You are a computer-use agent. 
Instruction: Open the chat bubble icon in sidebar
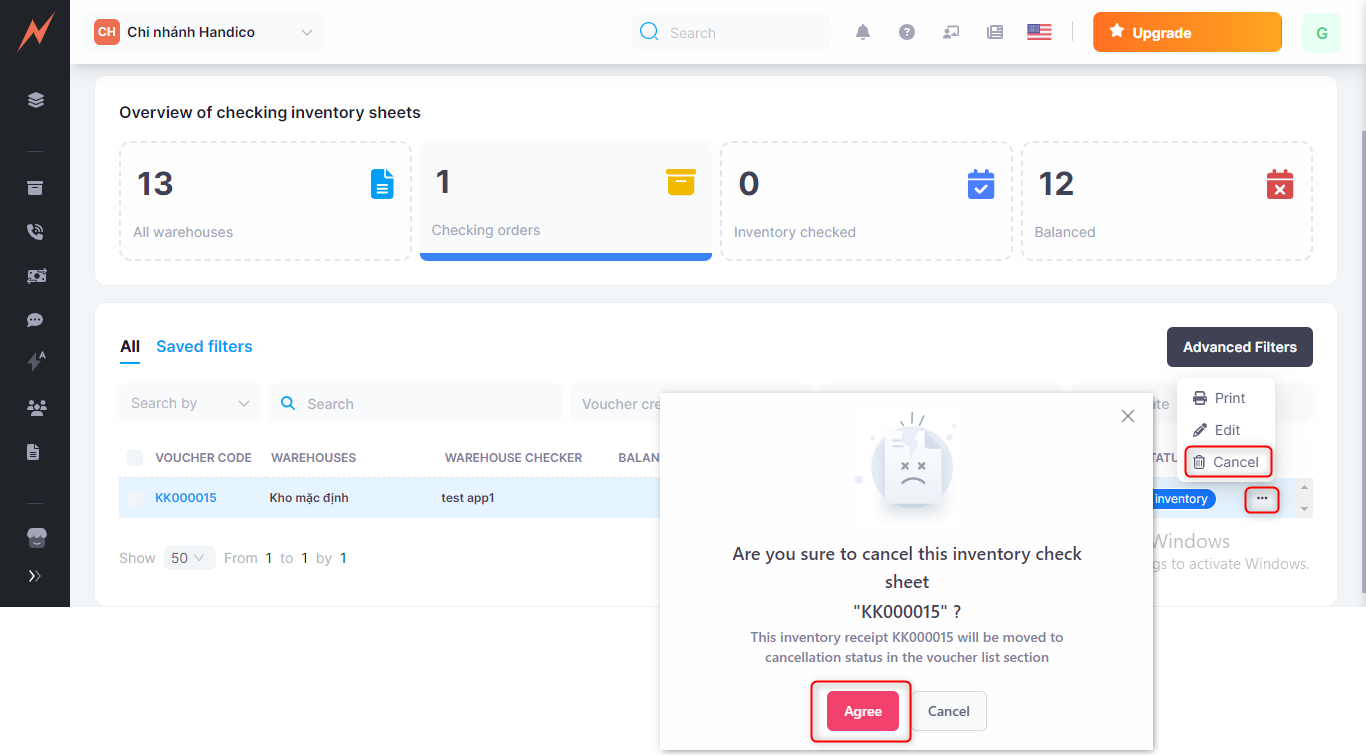point(35,320)
